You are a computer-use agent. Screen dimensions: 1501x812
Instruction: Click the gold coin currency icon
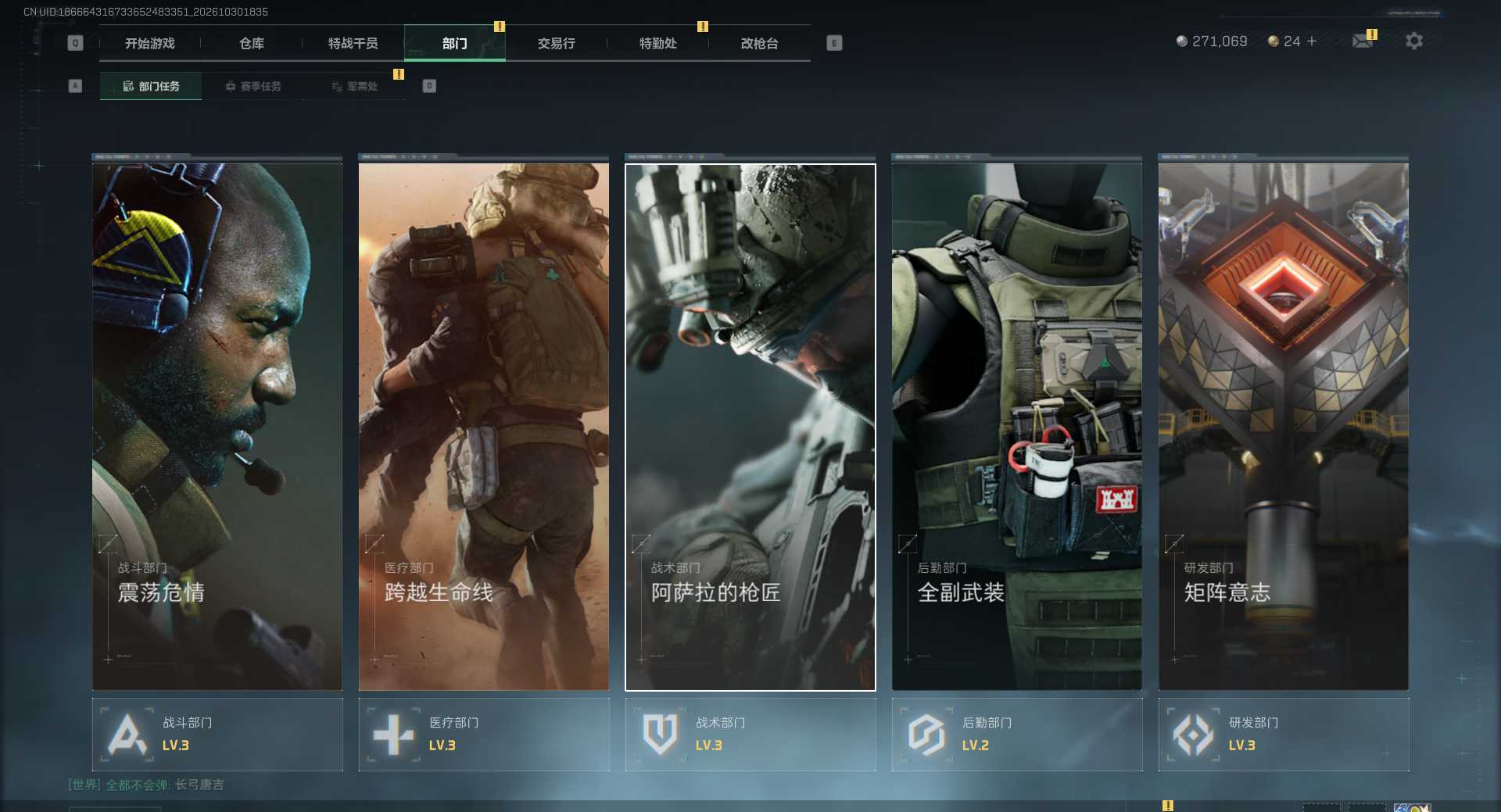click(x=1273, y=41)
